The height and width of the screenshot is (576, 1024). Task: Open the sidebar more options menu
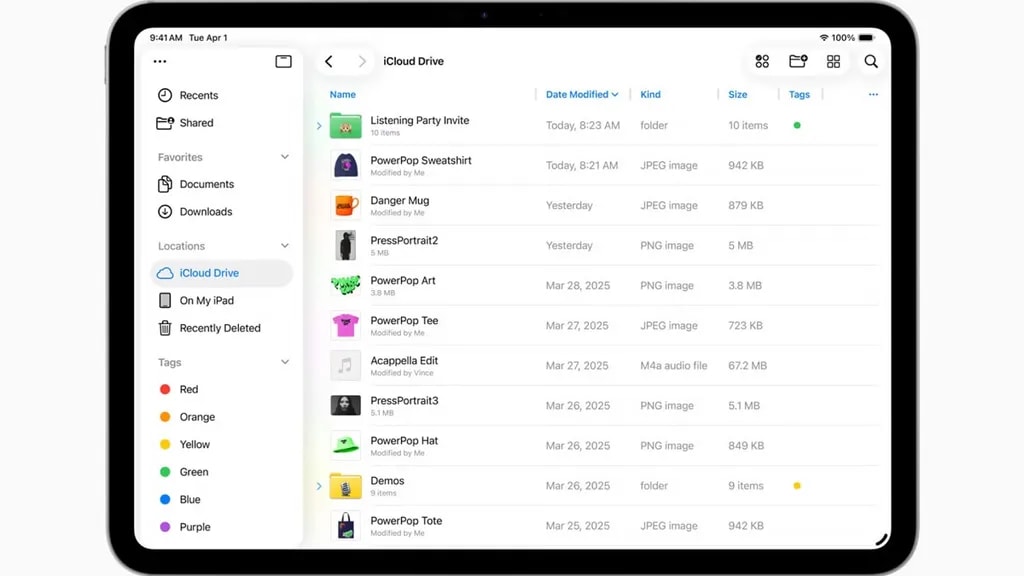[x=159, y=61]
